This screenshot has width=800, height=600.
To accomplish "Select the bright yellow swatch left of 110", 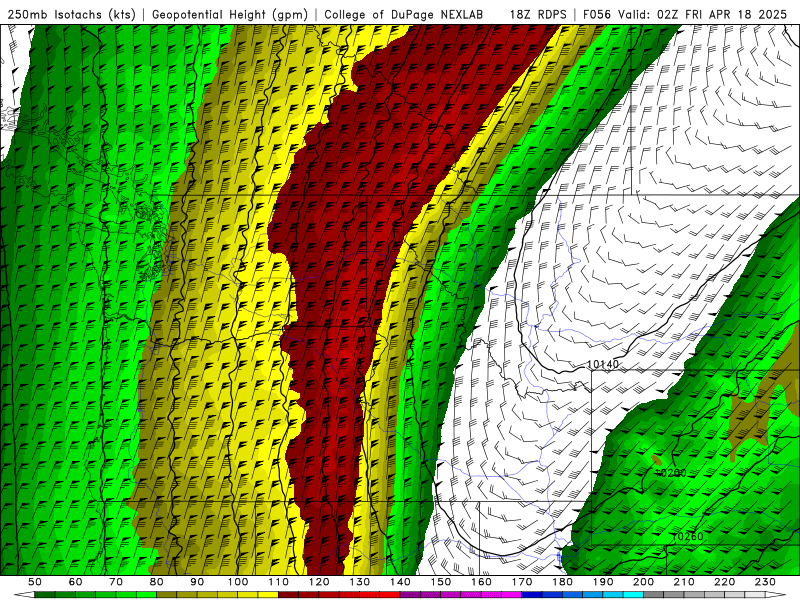I will (268, 595).
